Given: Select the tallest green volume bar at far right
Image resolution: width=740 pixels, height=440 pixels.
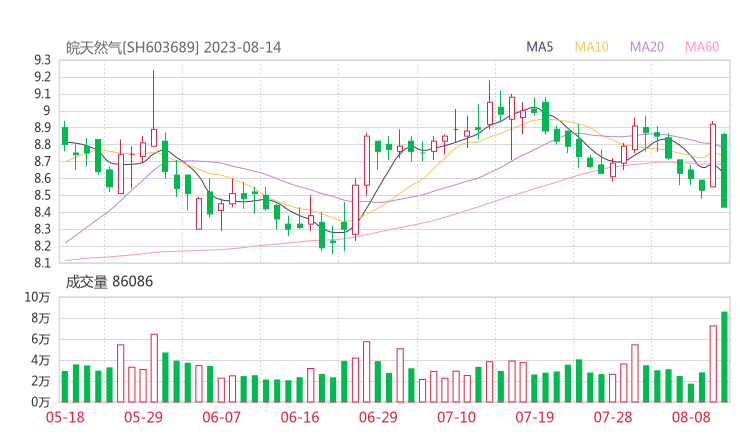Looking at the screenshot, I should click(x=724, y=357).
